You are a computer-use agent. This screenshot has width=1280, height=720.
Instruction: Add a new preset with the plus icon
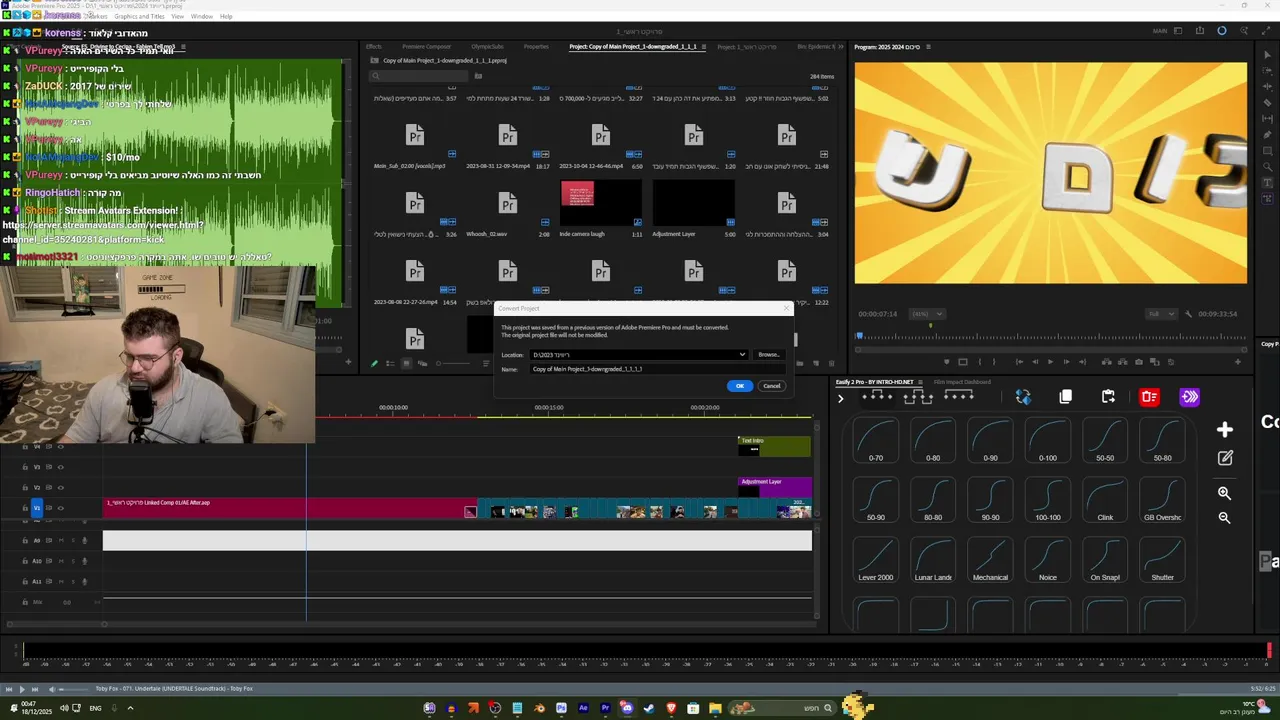pos(1225,430)
